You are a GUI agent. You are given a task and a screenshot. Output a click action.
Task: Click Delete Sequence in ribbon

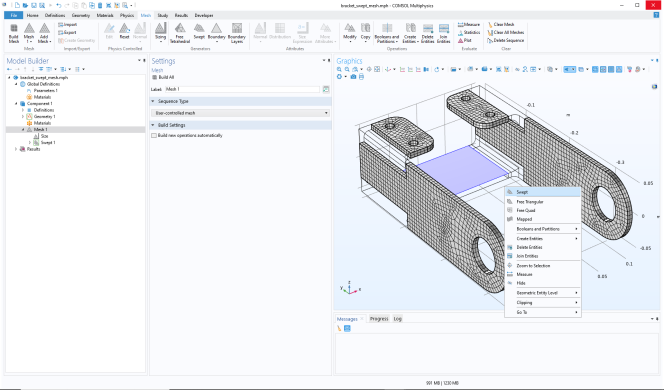(x=506, y=40)
